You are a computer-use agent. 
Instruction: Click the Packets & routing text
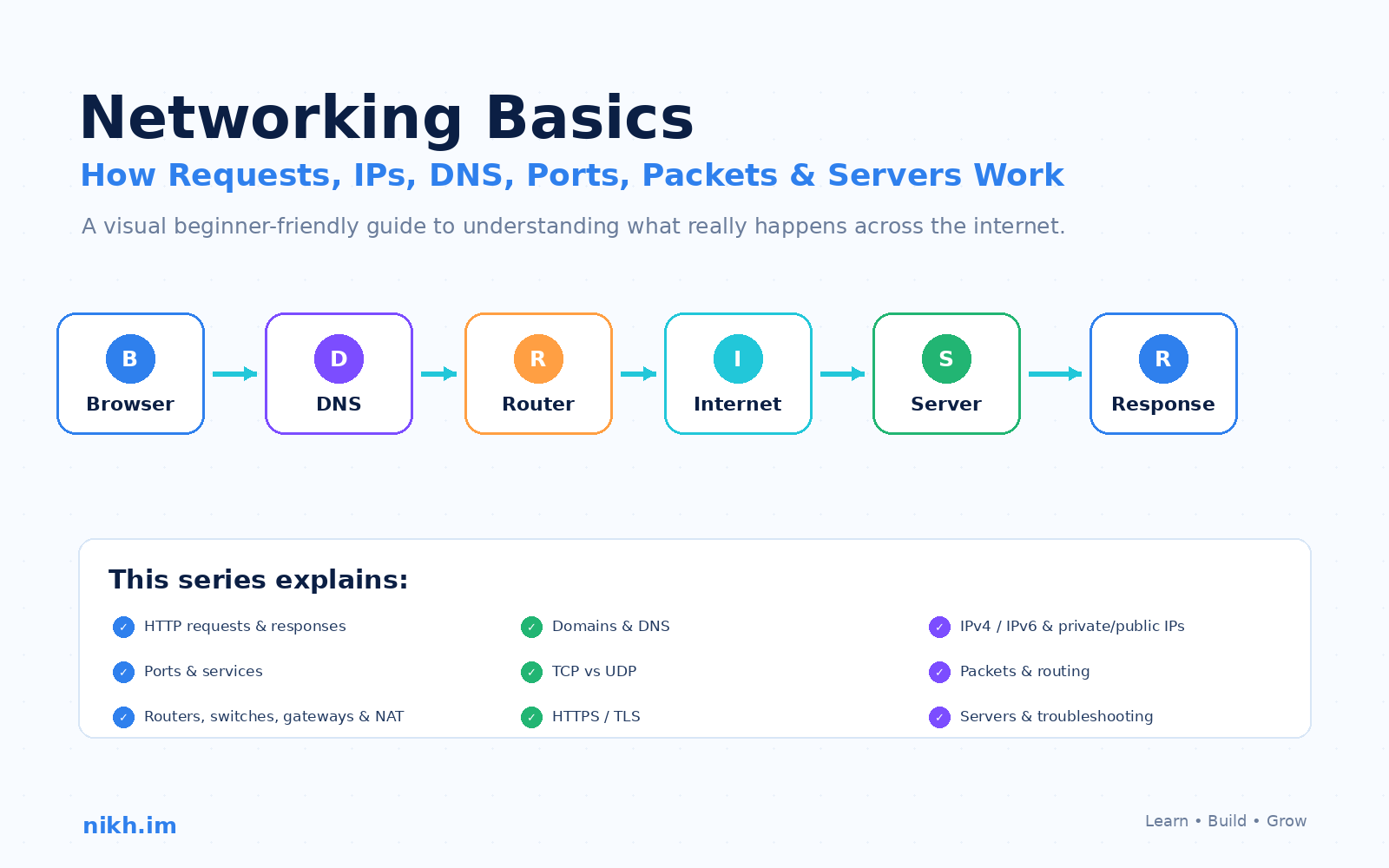pyautogui.click(x=1025, y=672)
